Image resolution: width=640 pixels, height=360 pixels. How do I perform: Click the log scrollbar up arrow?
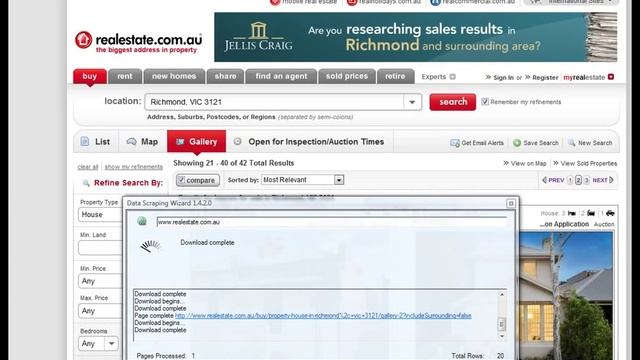(502, 295)
